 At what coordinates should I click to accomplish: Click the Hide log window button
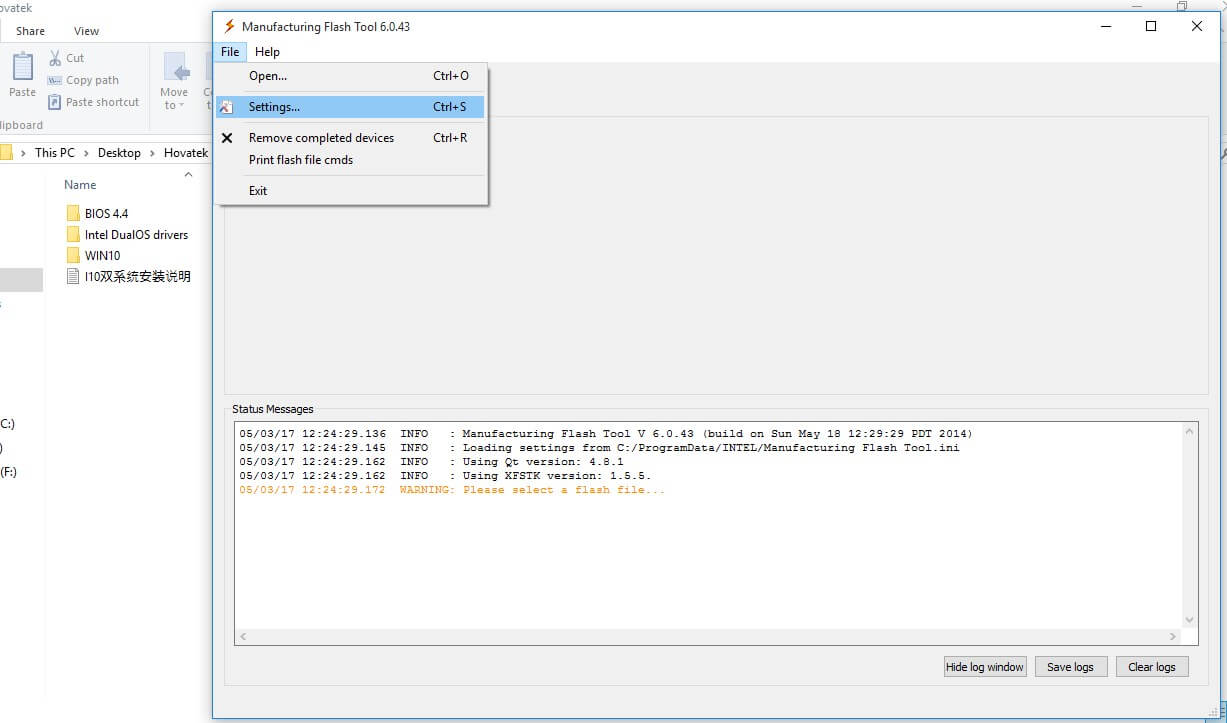[x=984, y=666]
